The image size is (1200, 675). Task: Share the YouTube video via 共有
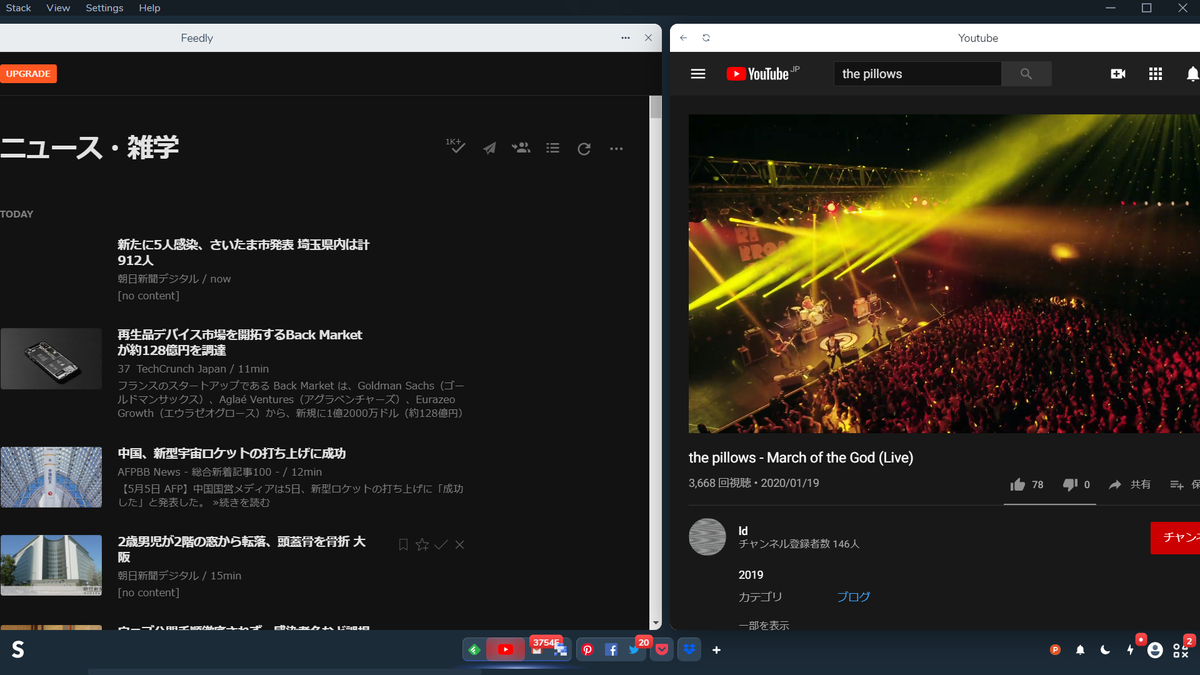click(x=1130, y=485)
